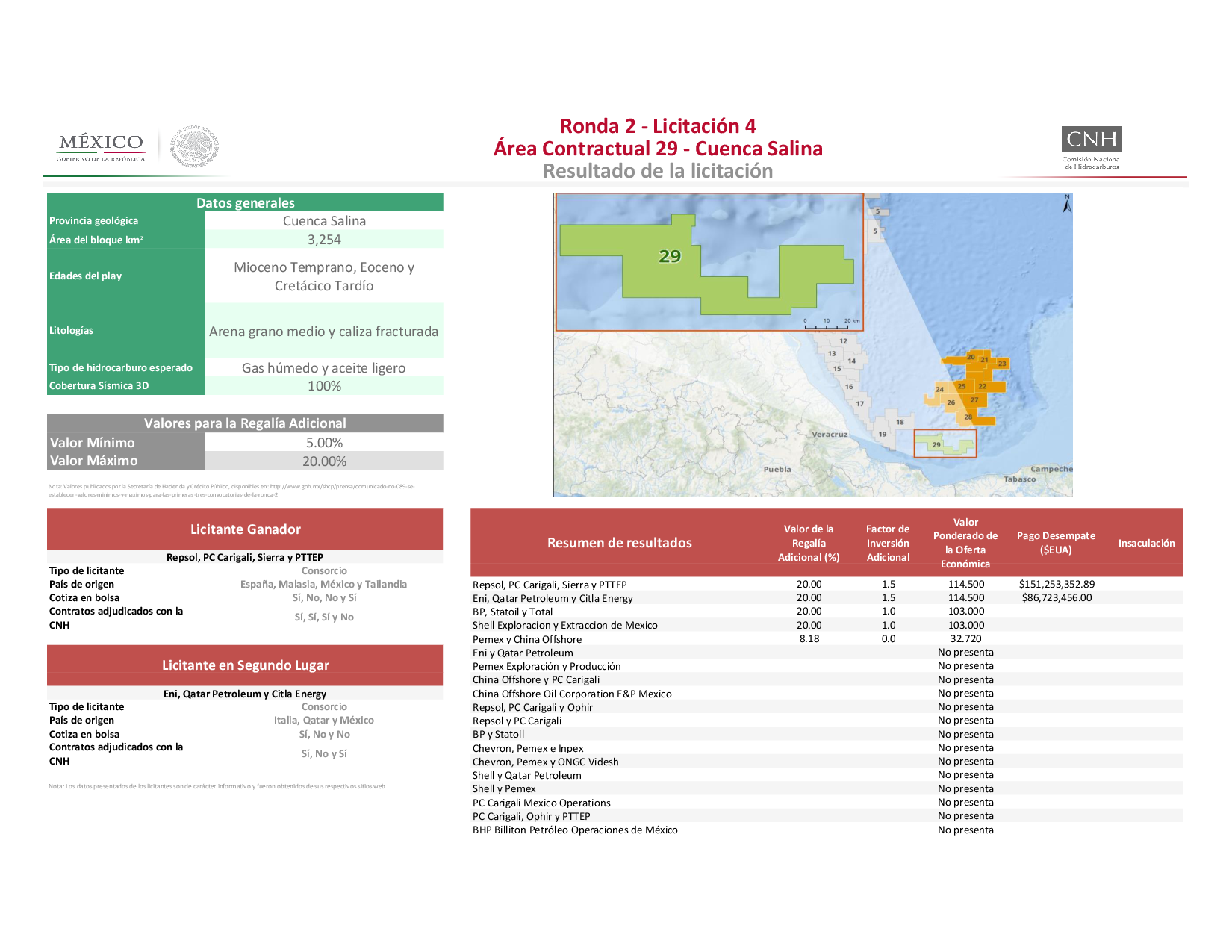Click "China Offshore Oil Corporation E&P Mexico"
Image resolution: width=1232 pixels, height=952 pixels.
coord(572,694)
